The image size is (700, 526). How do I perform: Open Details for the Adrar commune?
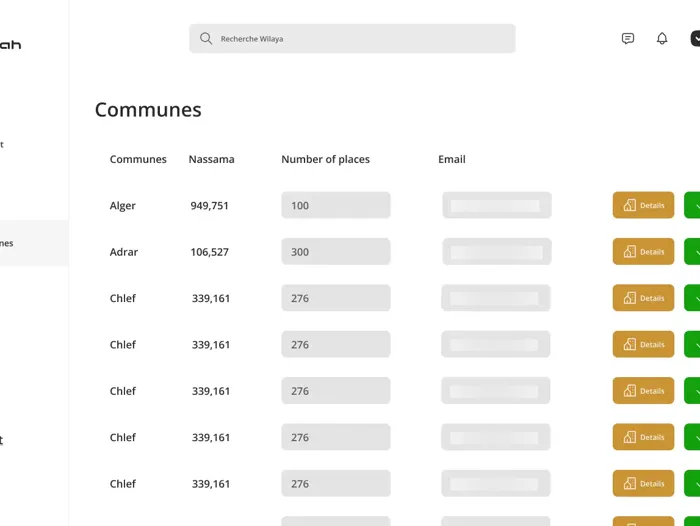643,252
